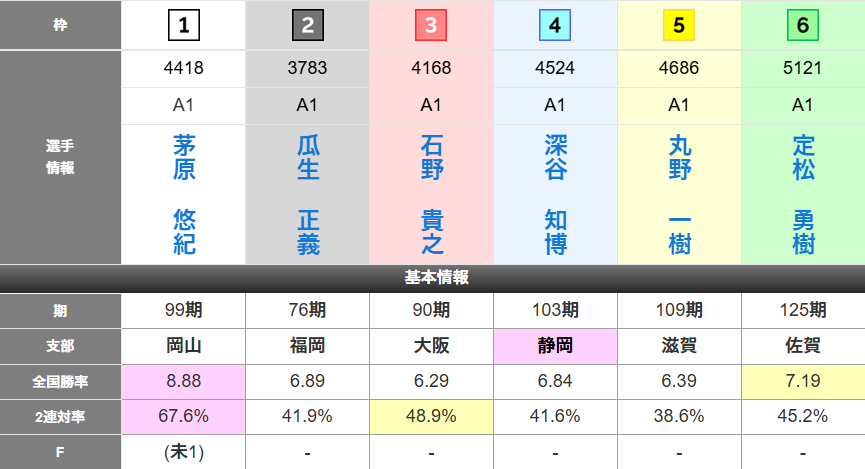Open racer 深谷知博 profile link
Screen dimensions: 865x469
tap(556, 195)
